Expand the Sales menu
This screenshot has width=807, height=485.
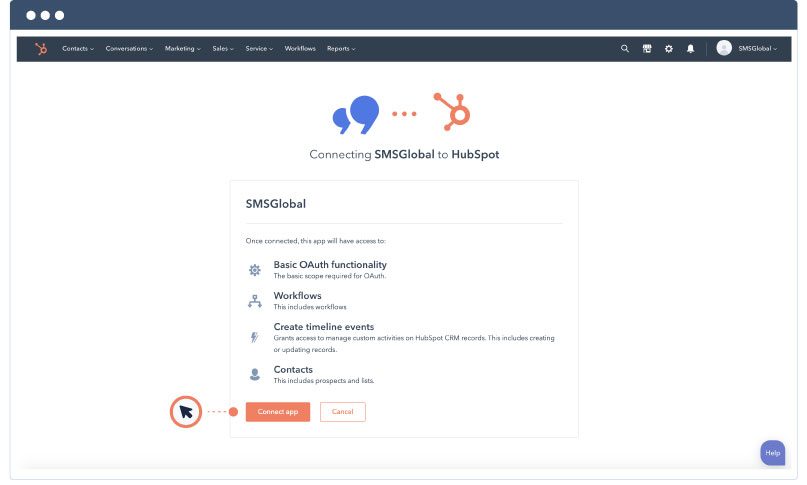(223, 49)
